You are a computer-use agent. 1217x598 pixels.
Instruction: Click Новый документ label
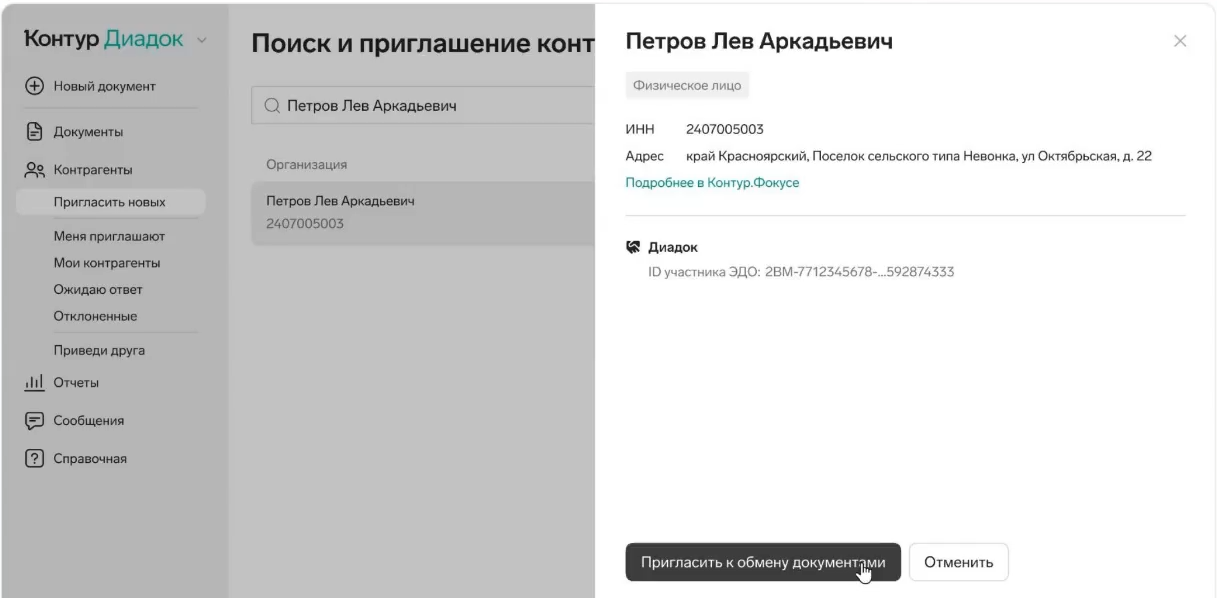tap(104, 86)
